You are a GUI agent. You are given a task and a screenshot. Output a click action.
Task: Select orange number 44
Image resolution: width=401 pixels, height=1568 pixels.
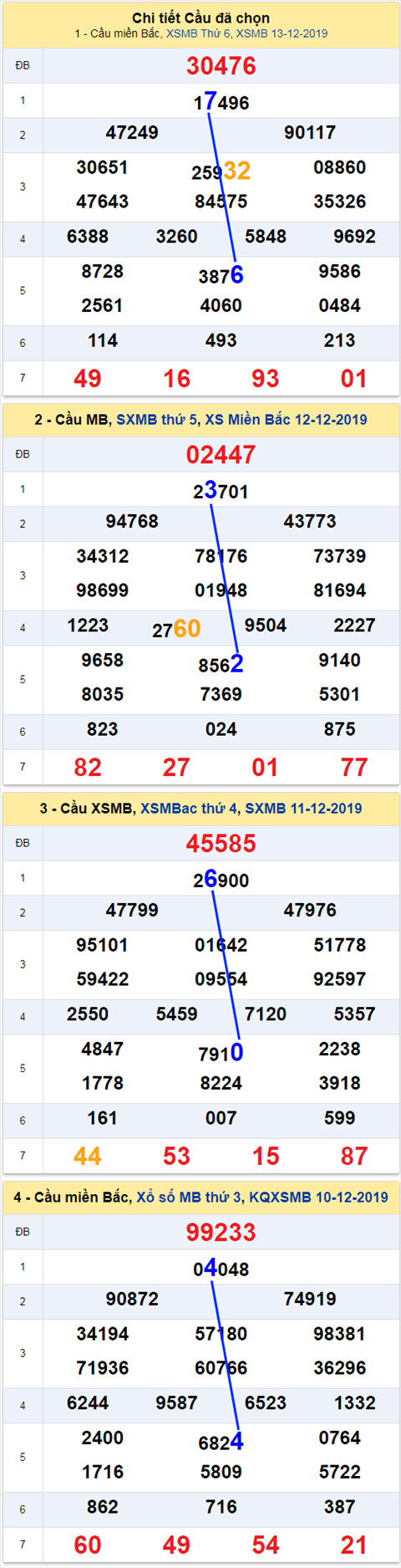click(x=88, y=1157)
